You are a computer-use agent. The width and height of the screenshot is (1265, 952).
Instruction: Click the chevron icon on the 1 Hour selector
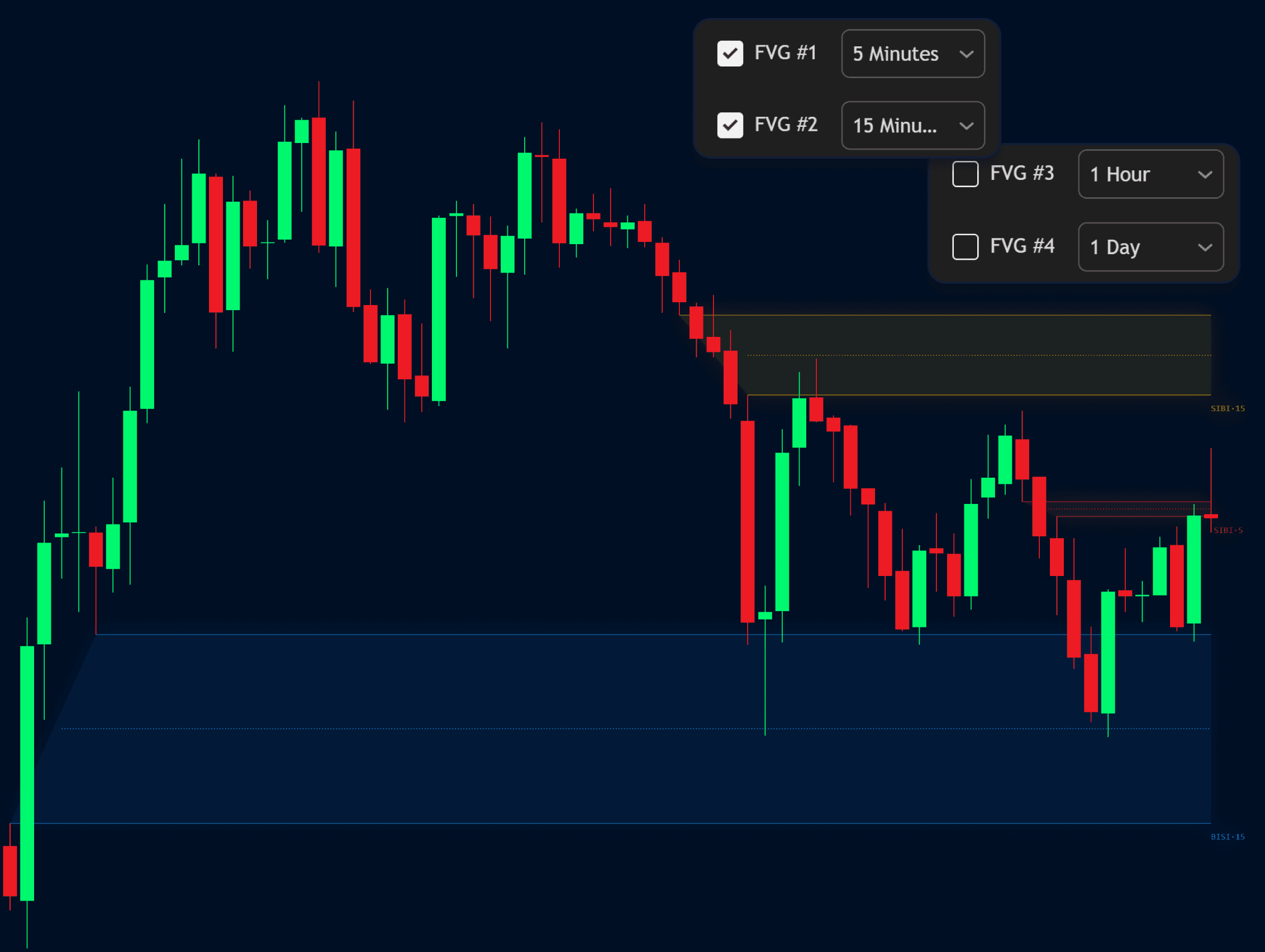coord(1205,174)
